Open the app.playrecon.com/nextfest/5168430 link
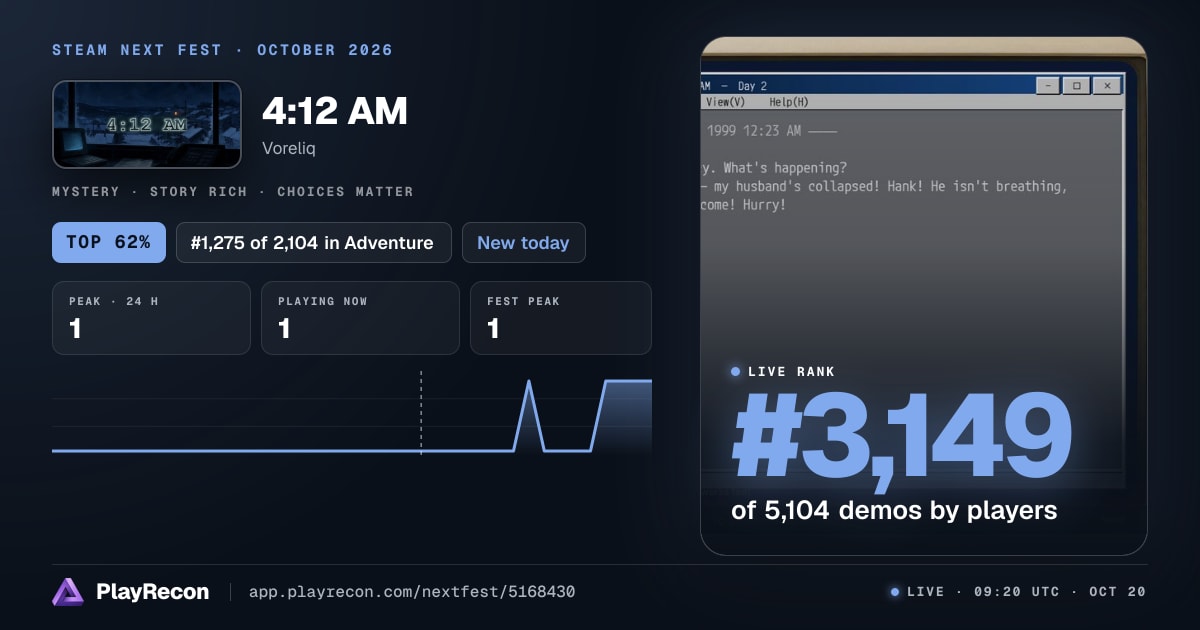Viewport: 1200px width, 630px height. click(x=413, y=592)
